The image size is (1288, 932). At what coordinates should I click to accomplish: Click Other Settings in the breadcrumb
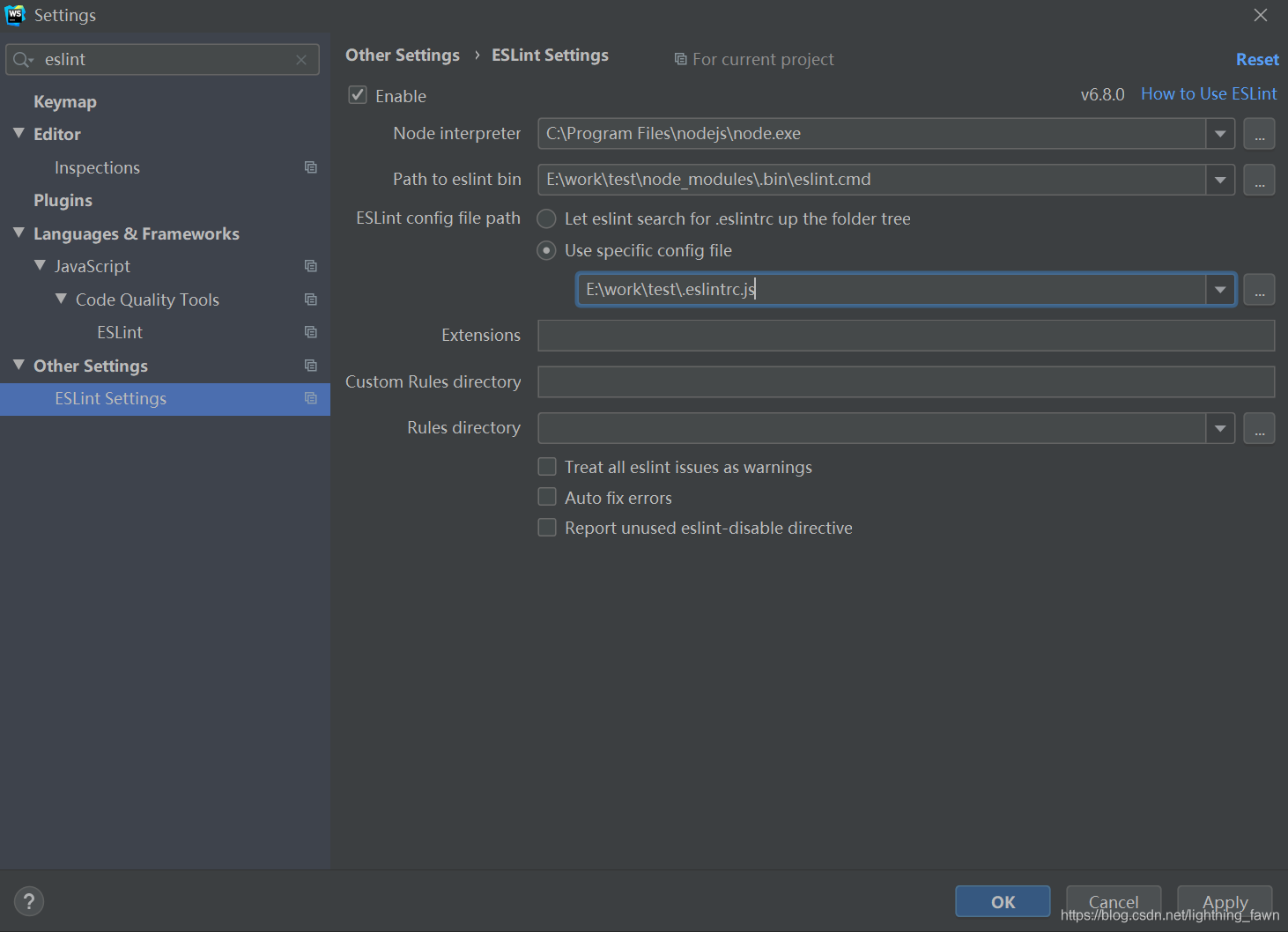[x=403, y=55]
